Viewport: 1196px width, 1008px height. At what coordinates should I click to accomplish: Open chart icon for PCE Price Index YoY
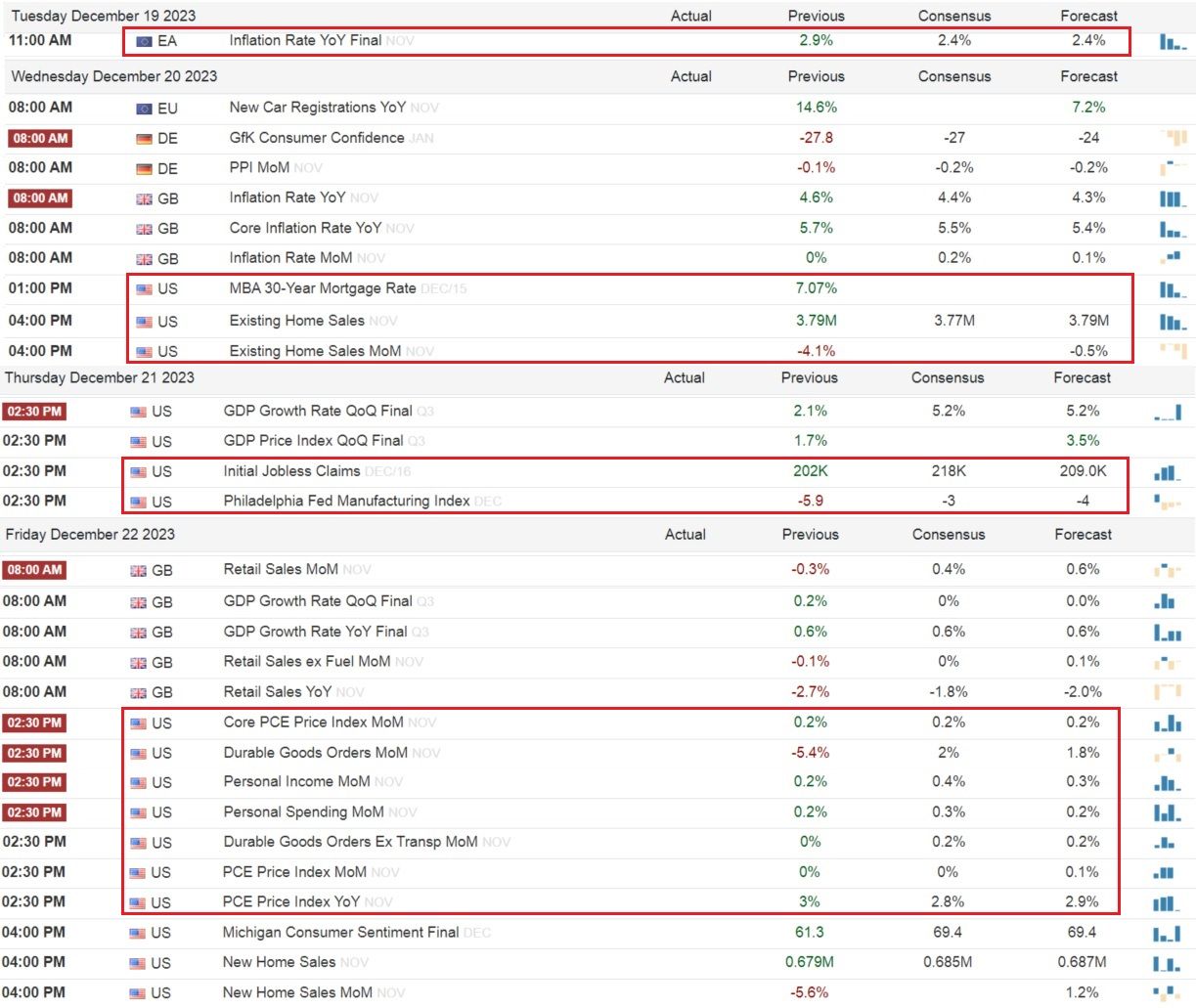1168,902
